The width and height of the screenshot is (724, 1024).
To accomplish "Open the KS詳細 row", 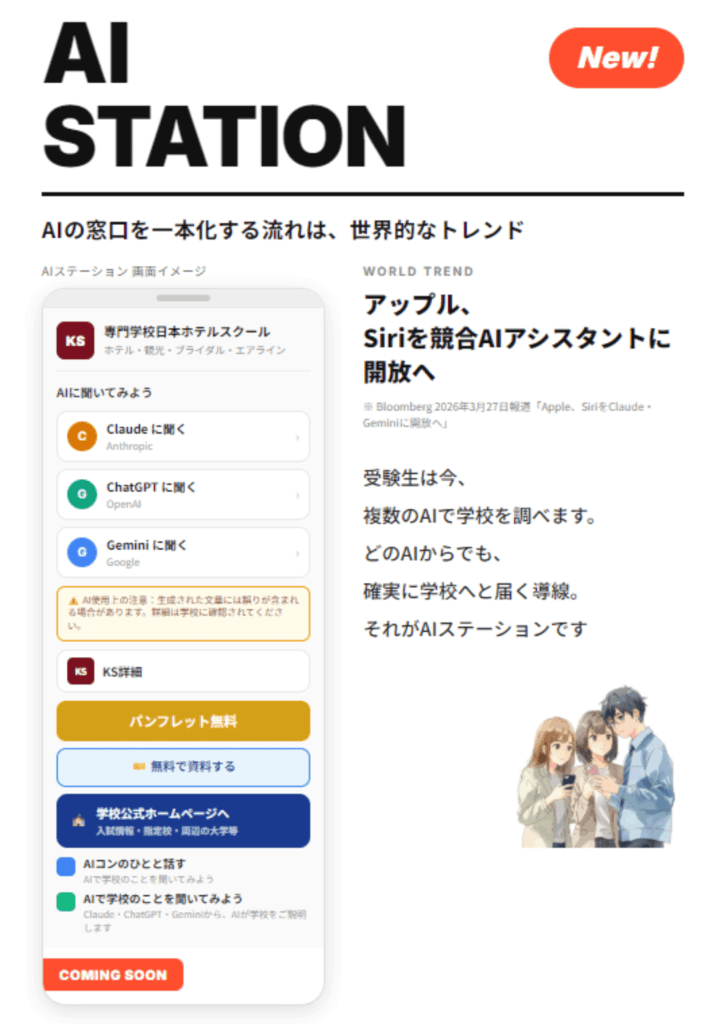I will [x=183, y=671].
